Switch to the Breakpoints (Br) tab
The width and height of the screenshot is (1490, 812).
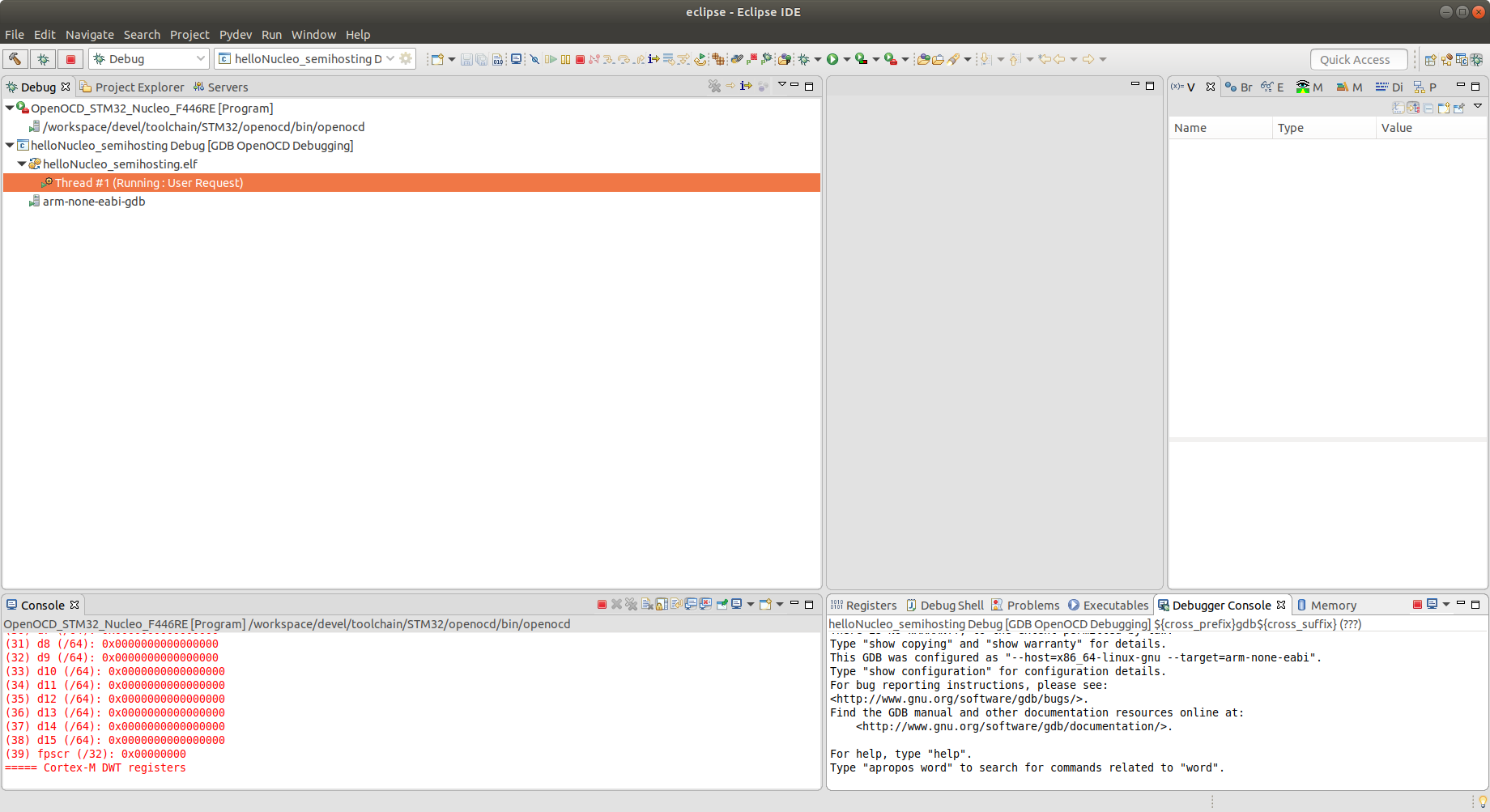tap(1239, 87)
